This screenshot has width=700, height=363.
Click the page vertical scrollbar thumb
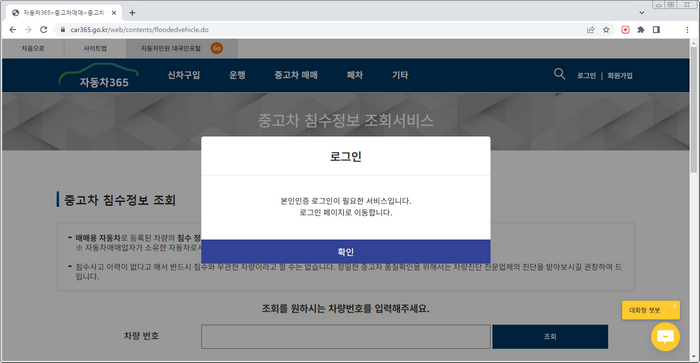coord(693,110)
